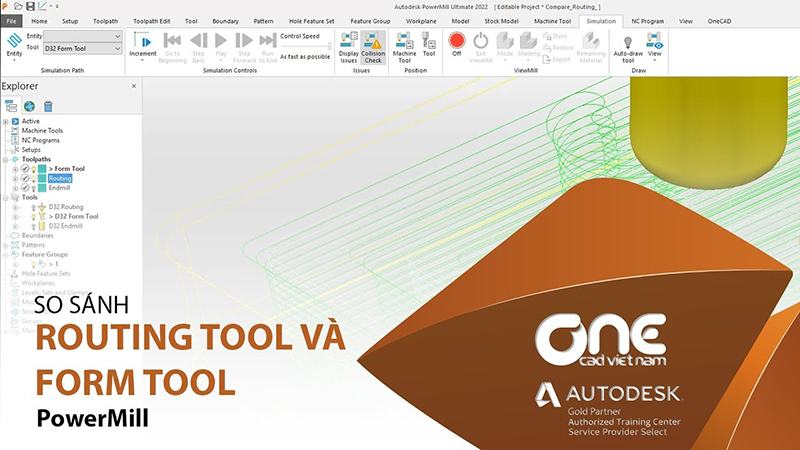Click the Step Forward control
800x450 pixels.
pos(244,40)
